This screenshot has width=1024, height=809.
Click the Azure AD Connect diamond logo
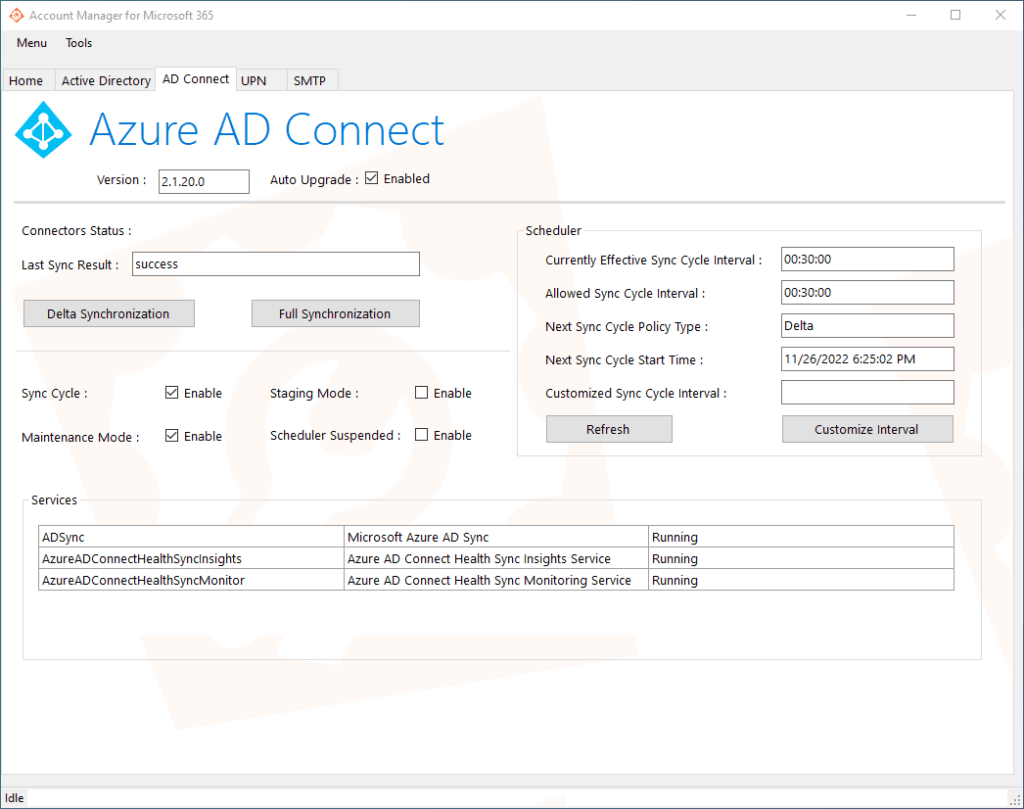point(43,129)
